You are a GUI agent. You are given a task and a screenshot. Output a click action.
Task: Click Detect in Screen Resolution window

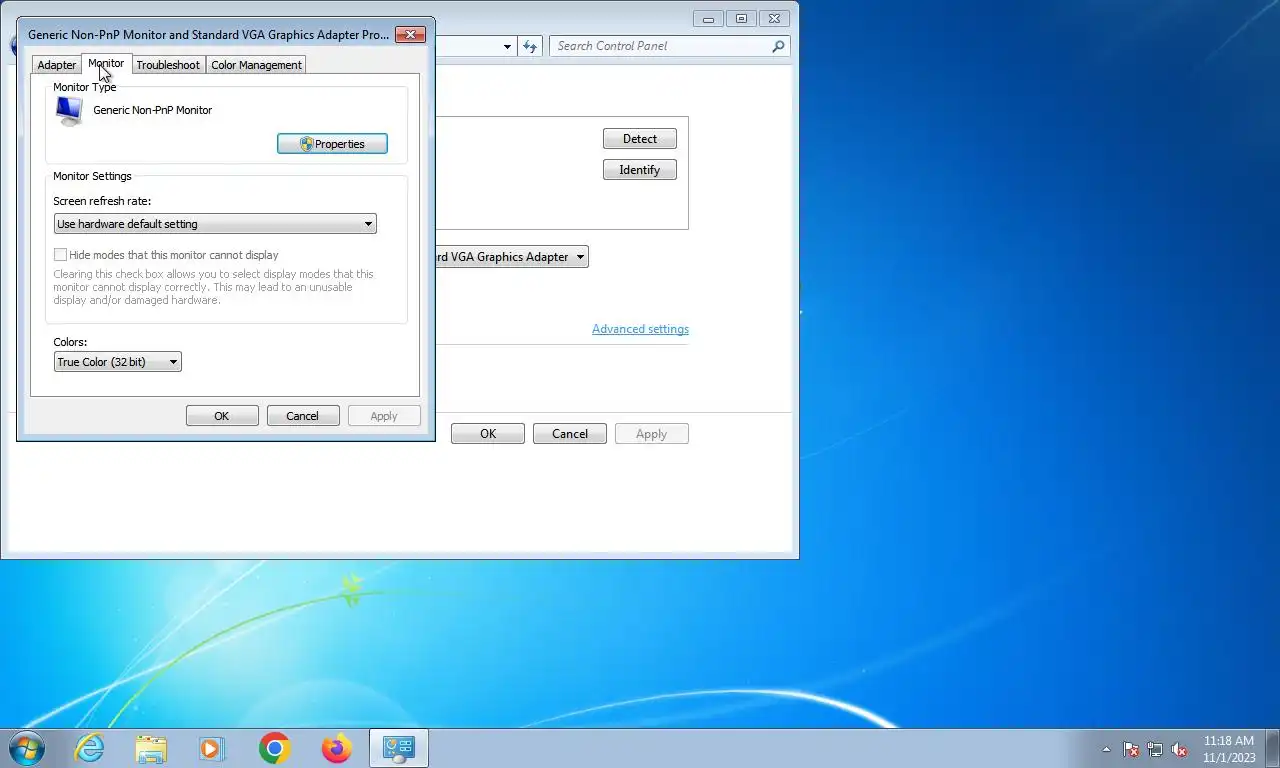(x=640, y=139)
